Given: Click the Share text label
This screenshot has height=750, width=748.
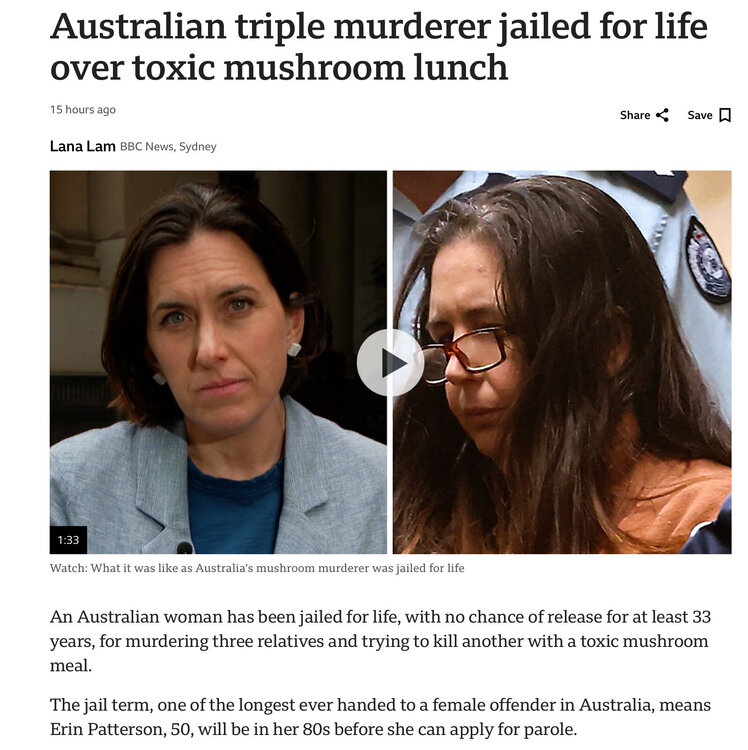Looking at the screenshot, I should coord(635,115).
